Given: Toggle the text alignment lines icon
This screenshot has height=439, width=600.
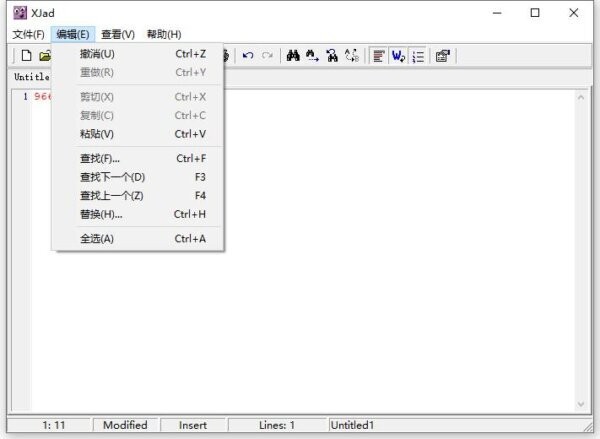Looking at the screenshot, I should point(379,56).
